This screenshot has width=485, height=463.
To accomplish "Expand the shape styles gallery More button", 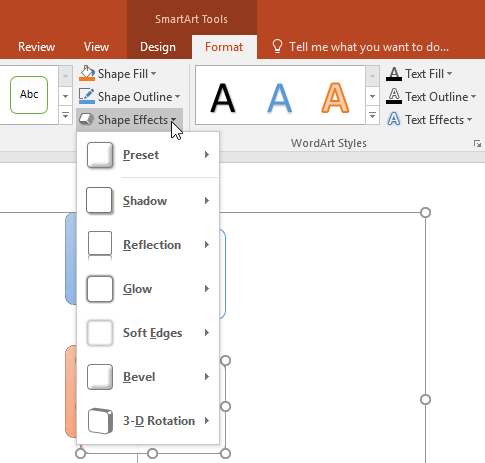I will pos(65,116).
